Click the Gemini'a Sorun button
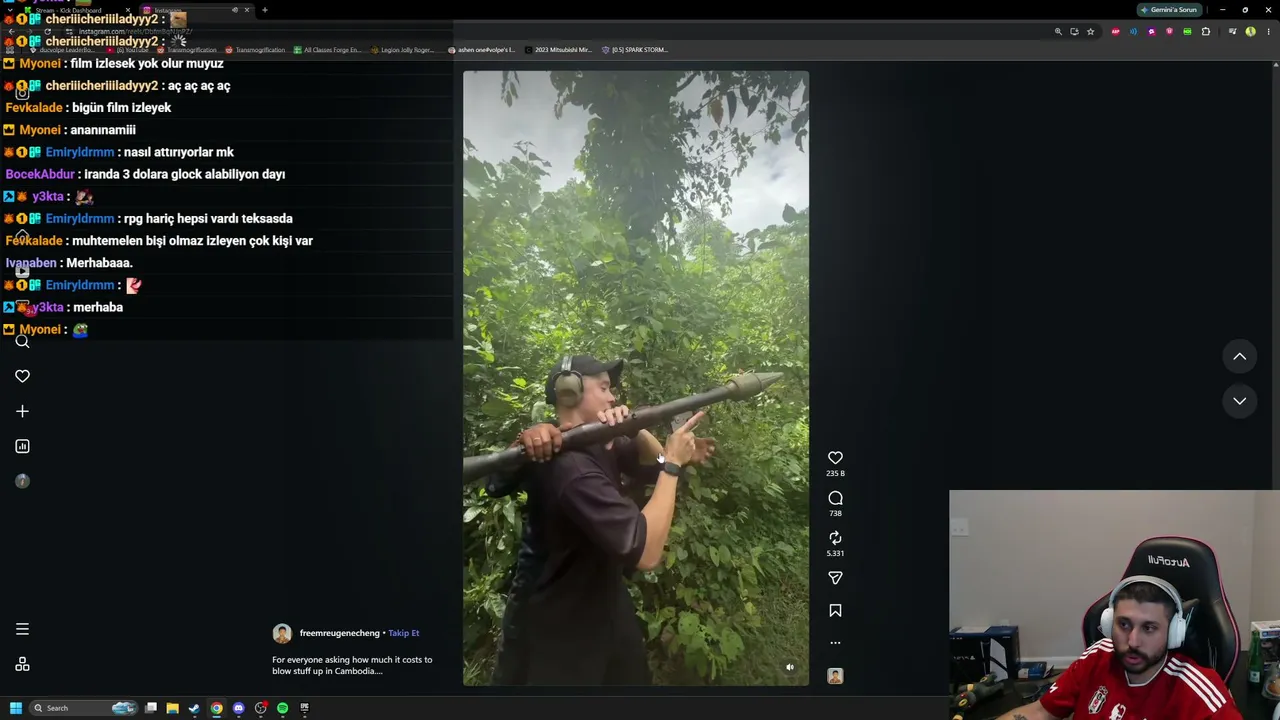The width and height of the screenshot is (1280, 720). [x=1169, y=10]
